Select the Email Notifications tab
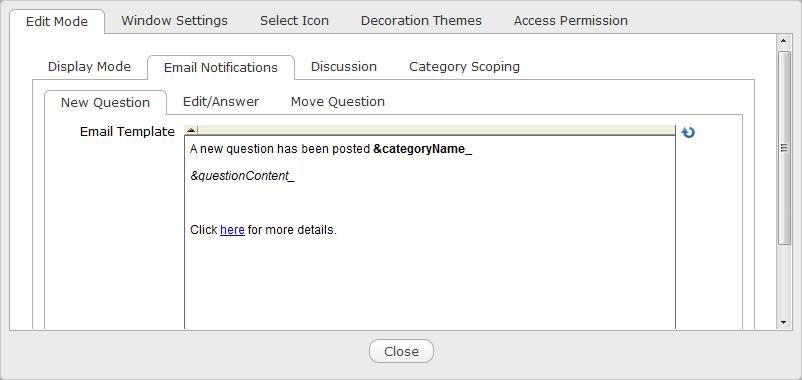 [x=221, y=68]
